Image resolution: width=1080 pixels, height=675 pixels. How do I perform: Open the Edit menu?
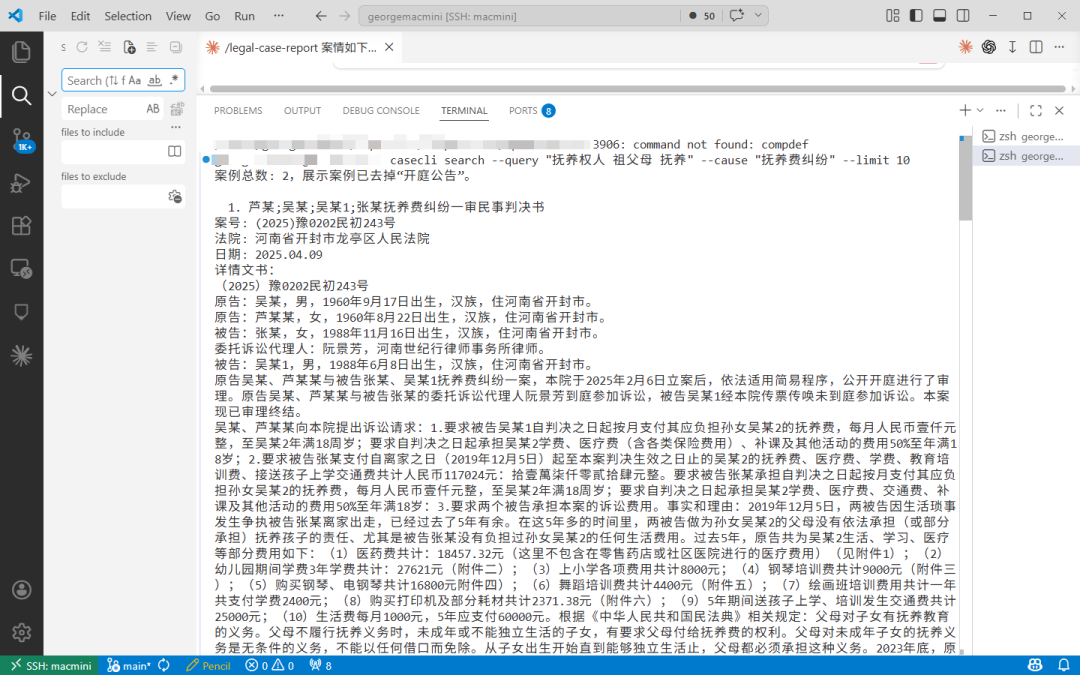point(80,16)
